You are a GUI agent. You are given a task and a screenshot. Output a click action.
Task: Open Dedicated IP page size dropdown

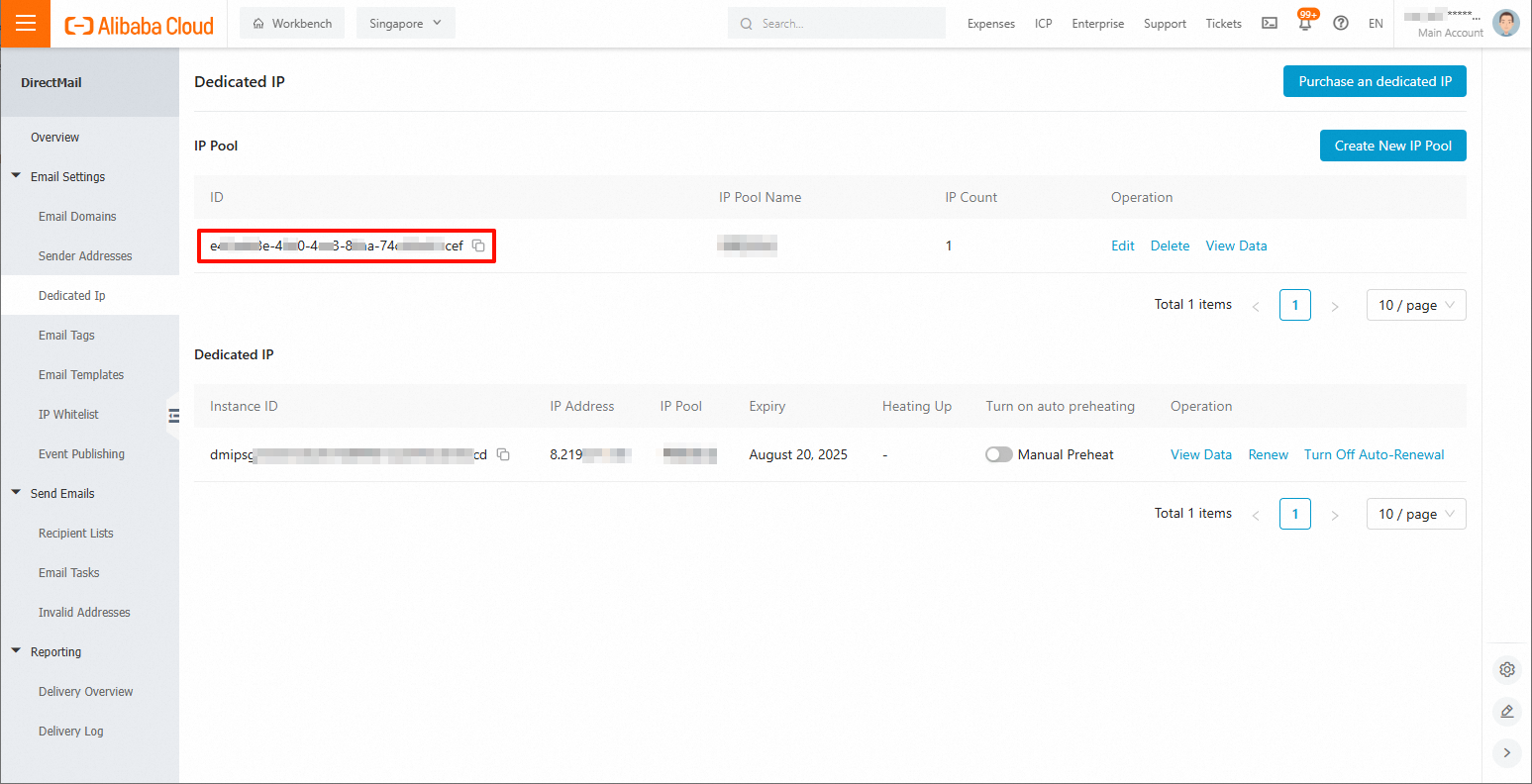(1416, 513)
